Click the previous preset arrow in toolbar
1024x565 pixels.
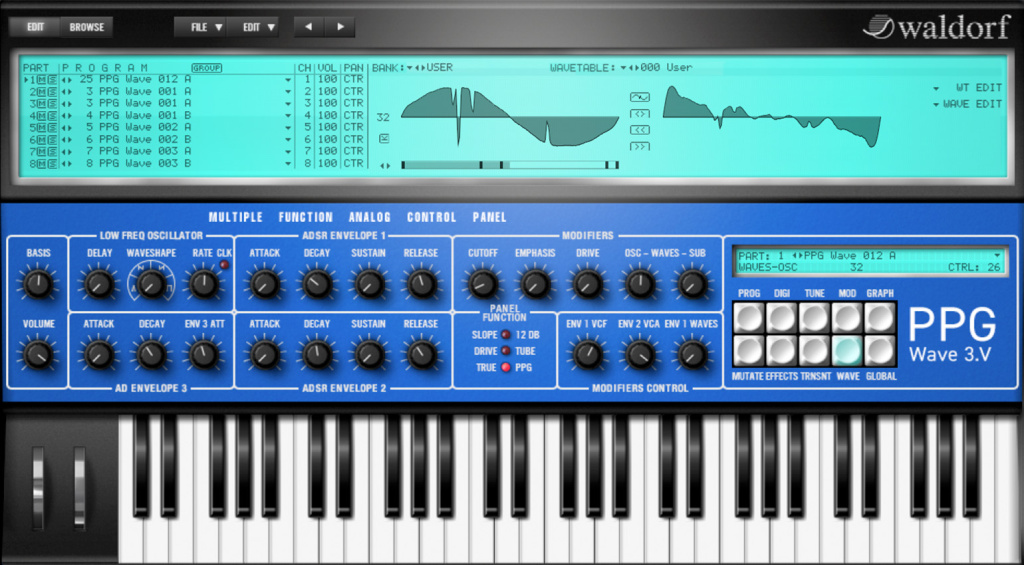click(308, 27)
